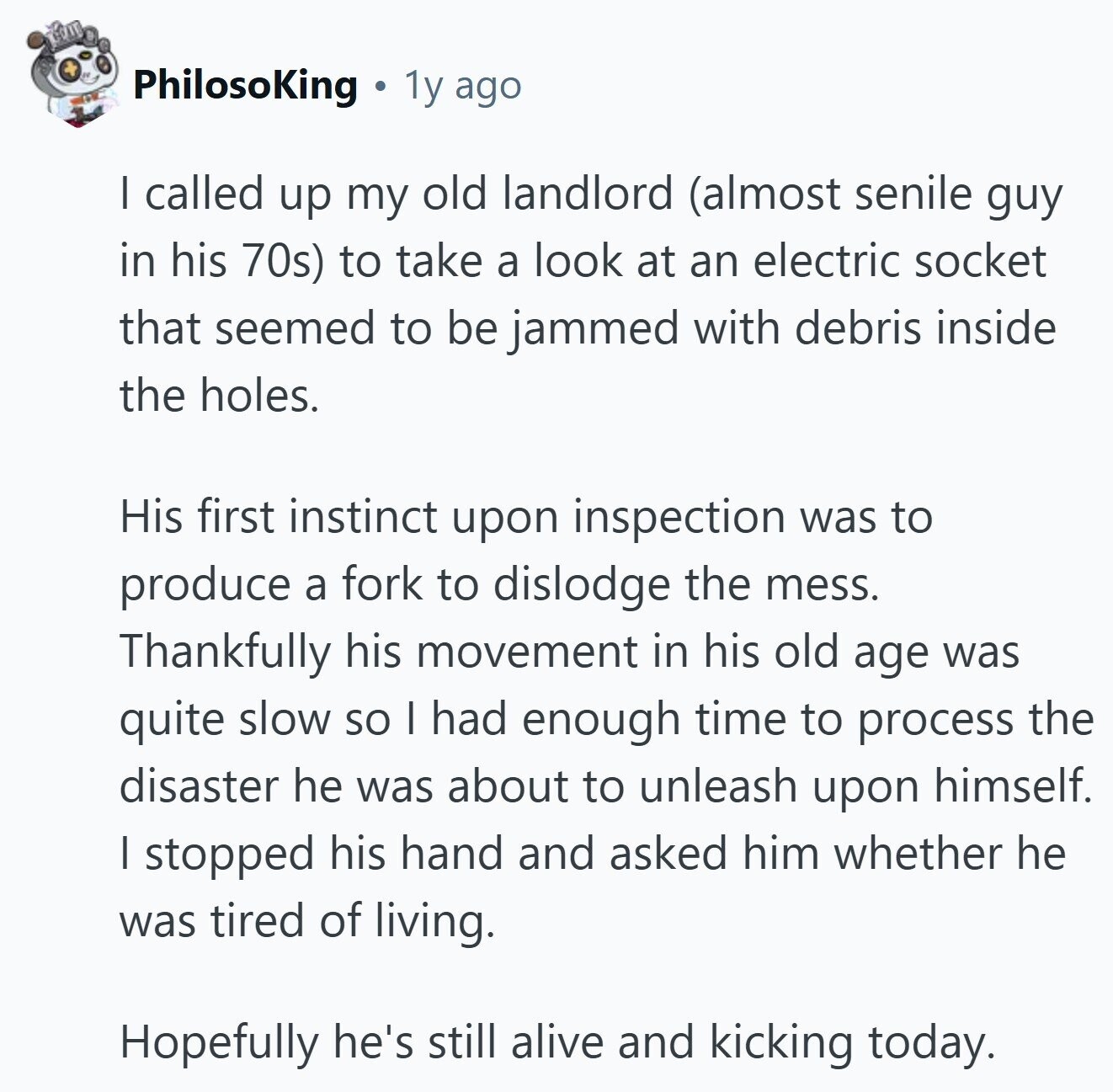Viewport: 1113px width, 1092px height.
Task: Click the word "landlord" in the comment
Action: (x=588, y=194)
